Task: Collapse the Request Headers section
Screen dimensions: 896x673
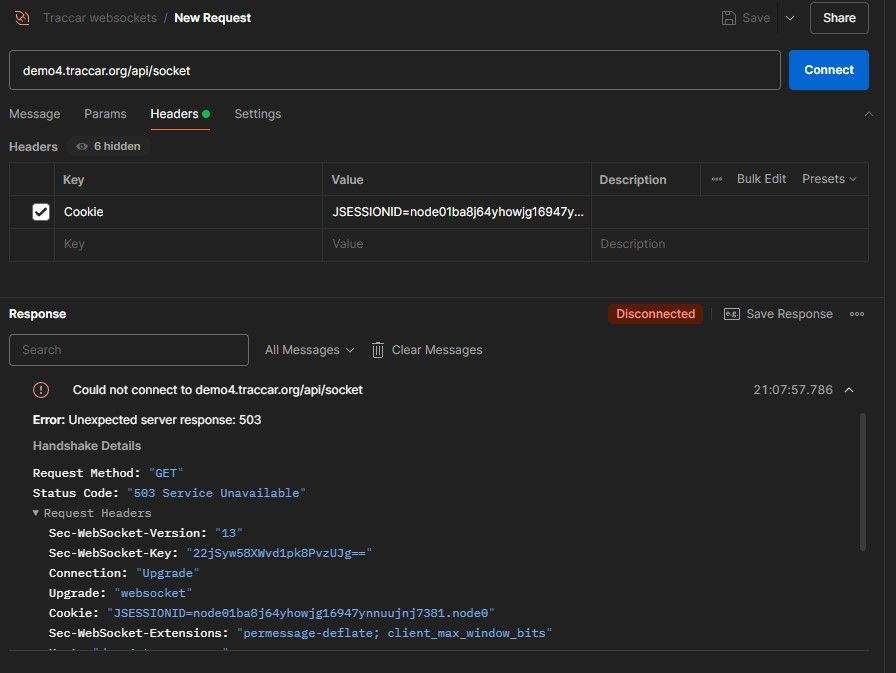Action: click(x=37, y=513)
